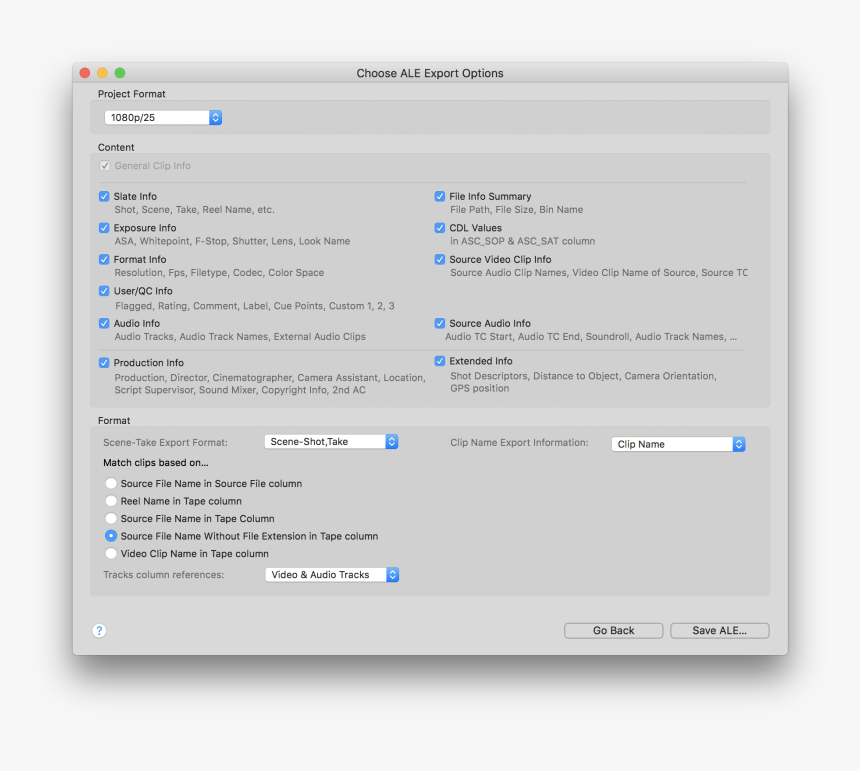Uncheck Source Video Clip Info
This screenshot has height=771, width=860.
(439, 259)
